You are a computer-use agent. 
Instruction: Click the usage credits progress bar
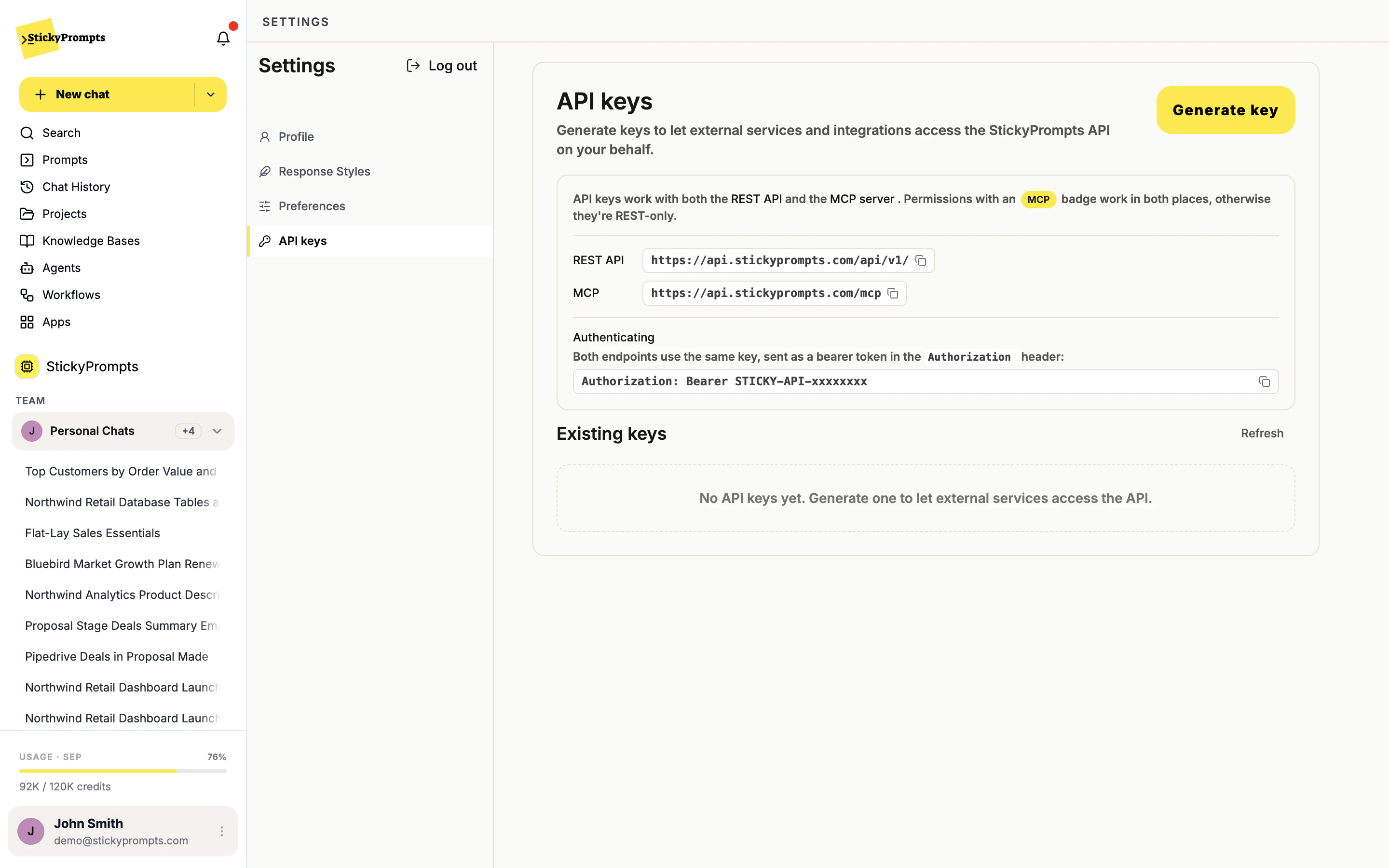click(x=123, y=771)
